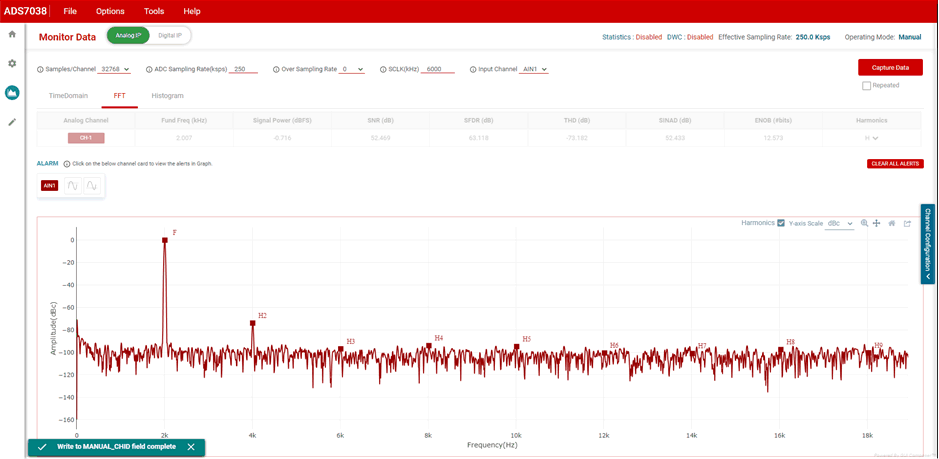Select the CH-1 analog channel button
Screen dimensions: 939x459
[x=86, y=138]
